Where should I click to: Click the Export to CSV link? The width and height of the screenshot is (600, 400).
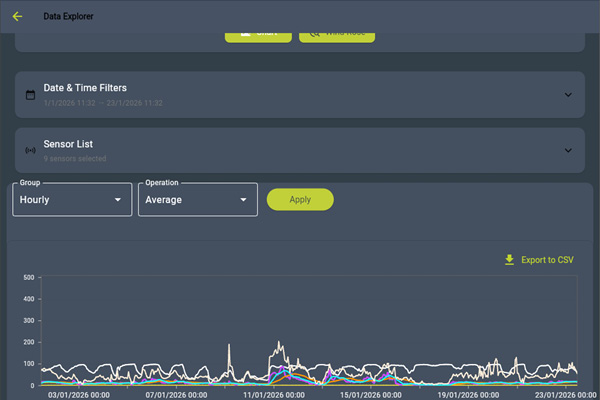click(547, 260)
